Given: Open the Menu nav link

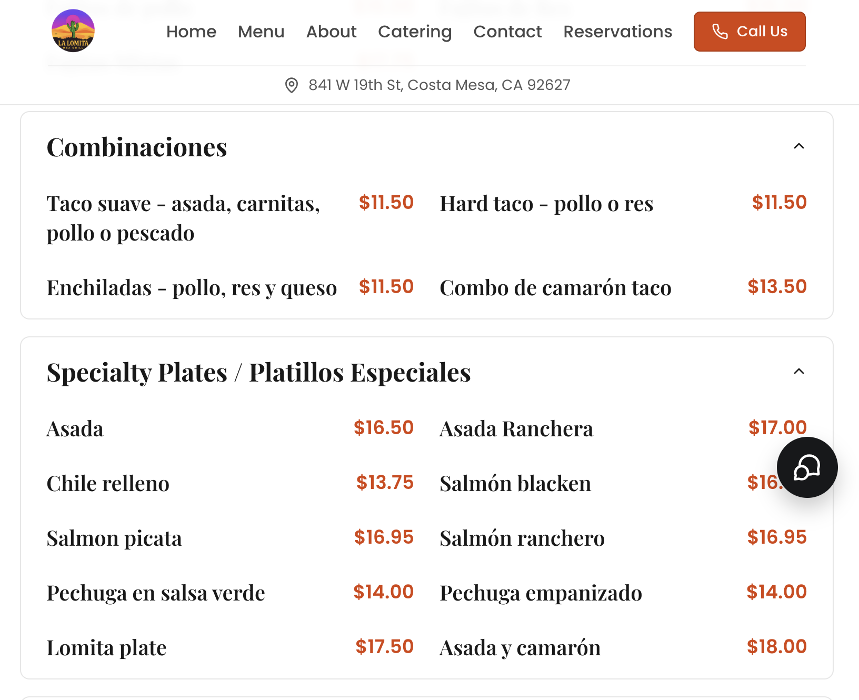Looking at the screenshot, I should pos(261,31).
